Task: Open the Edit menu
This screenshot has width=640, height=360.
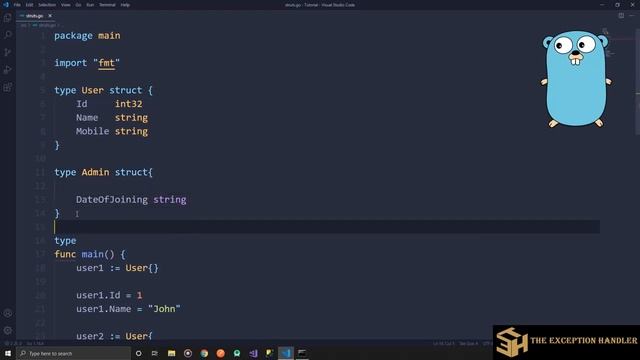Action: [x=29, y=5]
